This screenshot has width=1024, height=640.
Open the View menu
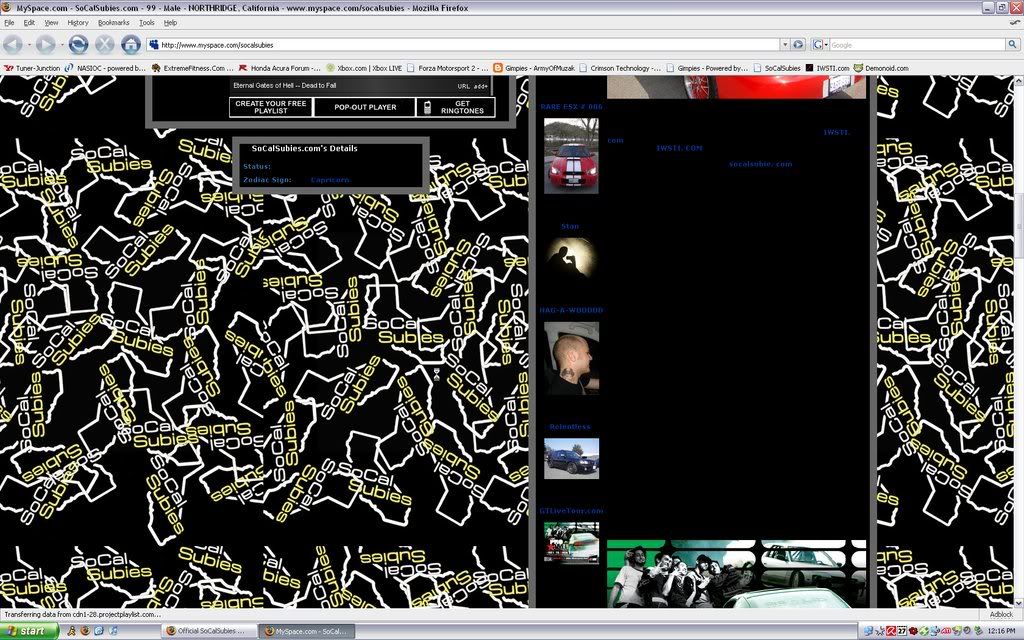pyautogui.click(x=51, y=22)
